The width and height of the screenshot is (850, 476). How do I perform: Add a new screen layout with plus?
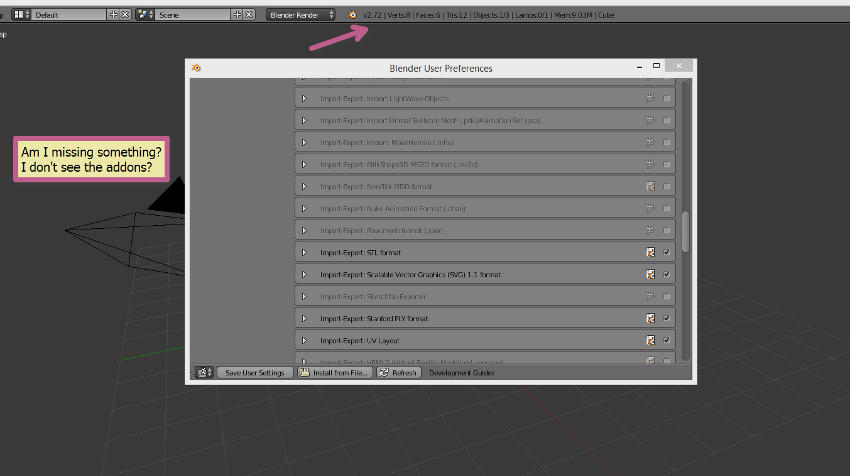(x=113, y=15)
